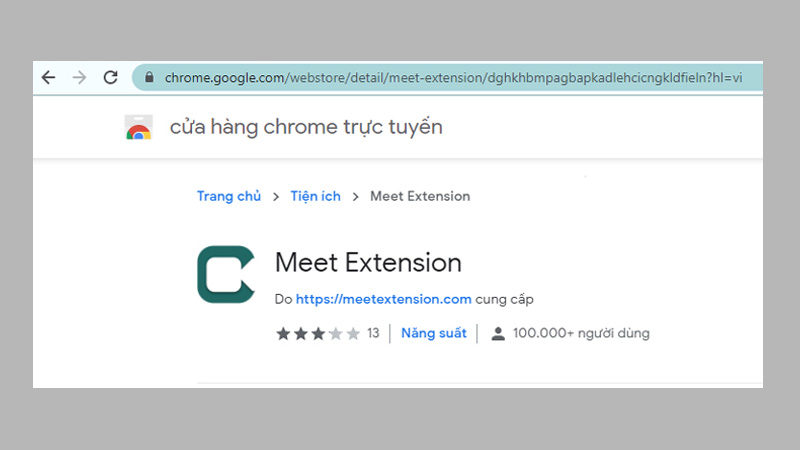The image size is (800, 450).
Task: Click the third rating star
Action: point(317,333)
